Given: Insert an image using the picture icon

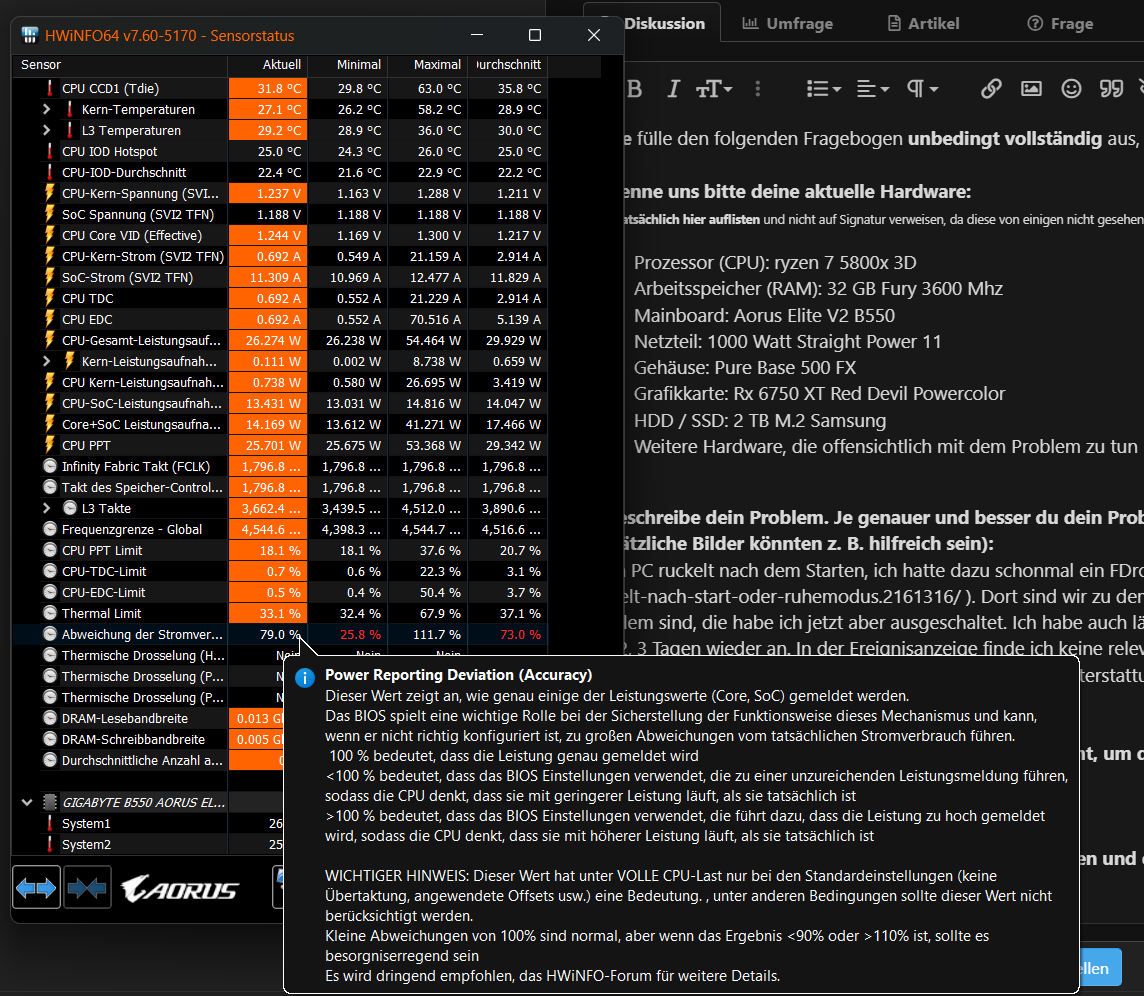Looking at the screenshot, I should click(x=1031, y=89).
